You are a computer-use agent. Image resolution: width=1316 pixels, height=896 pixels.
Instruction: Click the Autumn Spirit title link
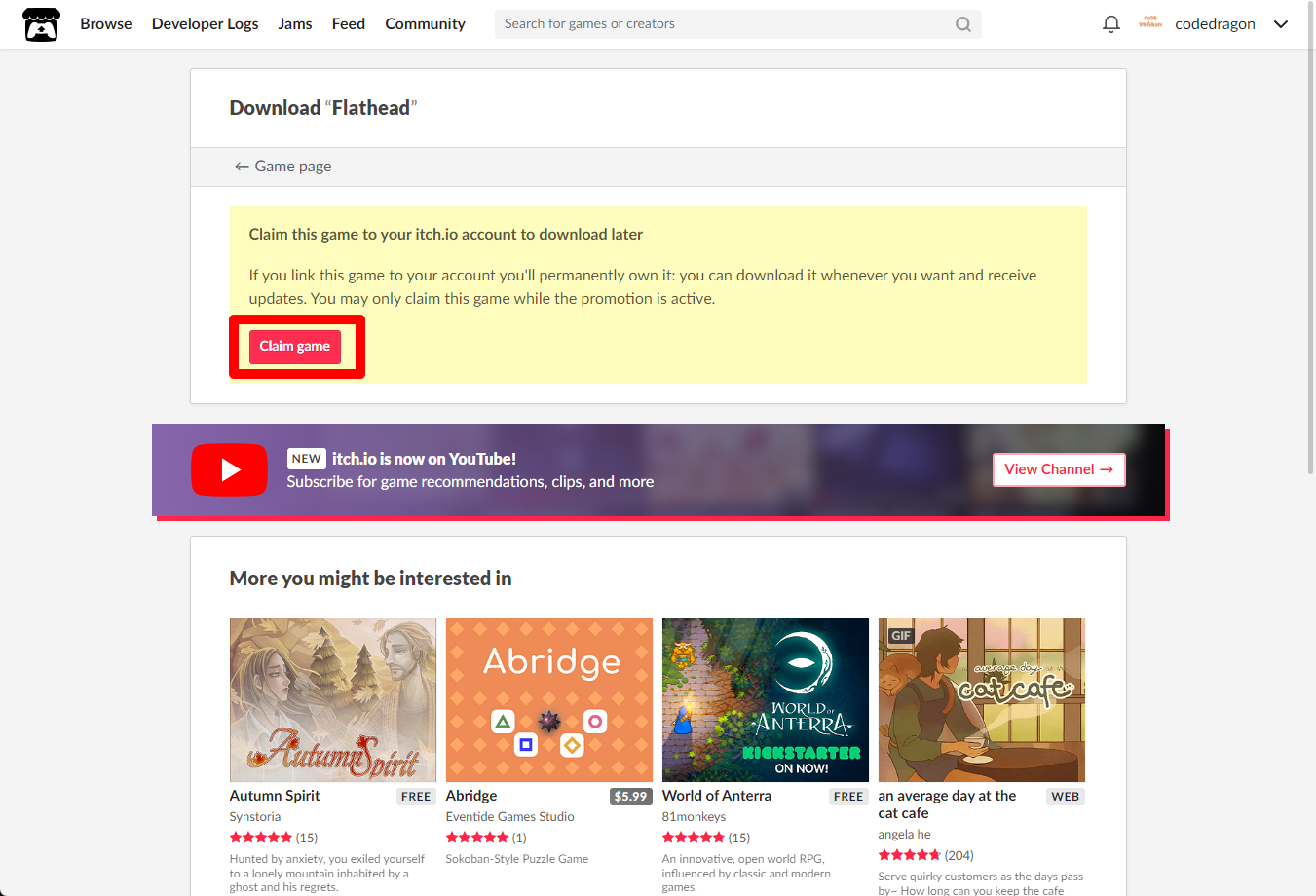(x=275, y=796)
